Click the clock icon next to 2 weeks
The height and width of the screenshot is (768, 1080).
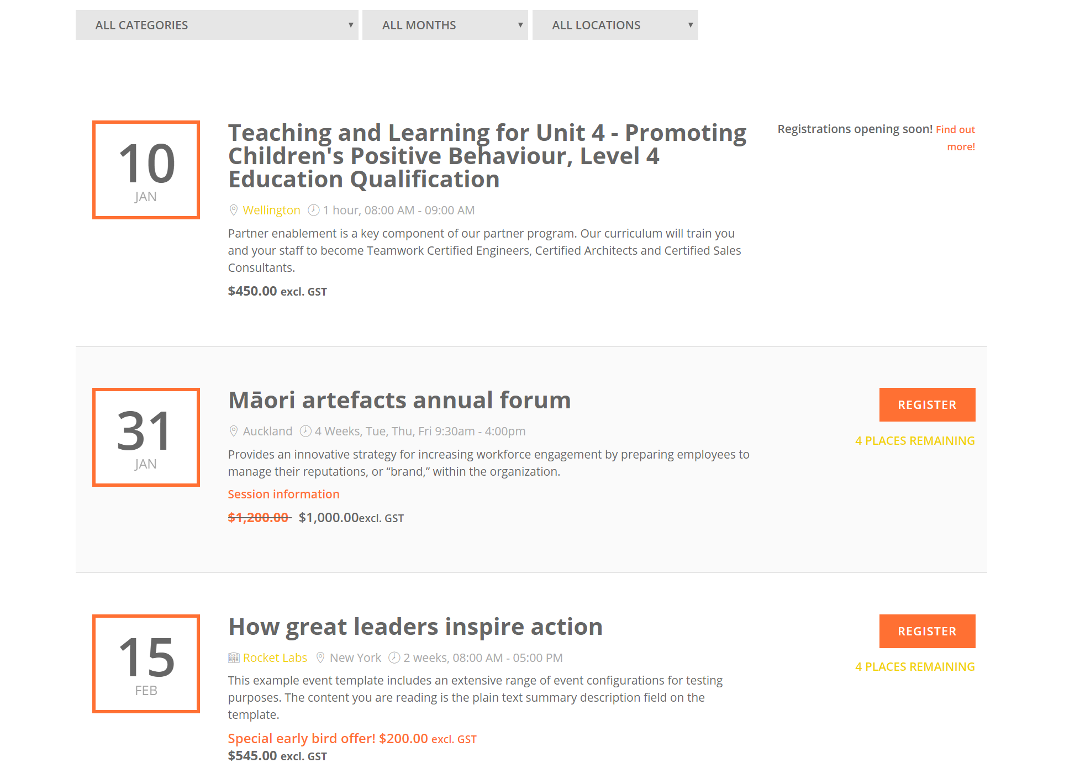(x=395, y=658)
